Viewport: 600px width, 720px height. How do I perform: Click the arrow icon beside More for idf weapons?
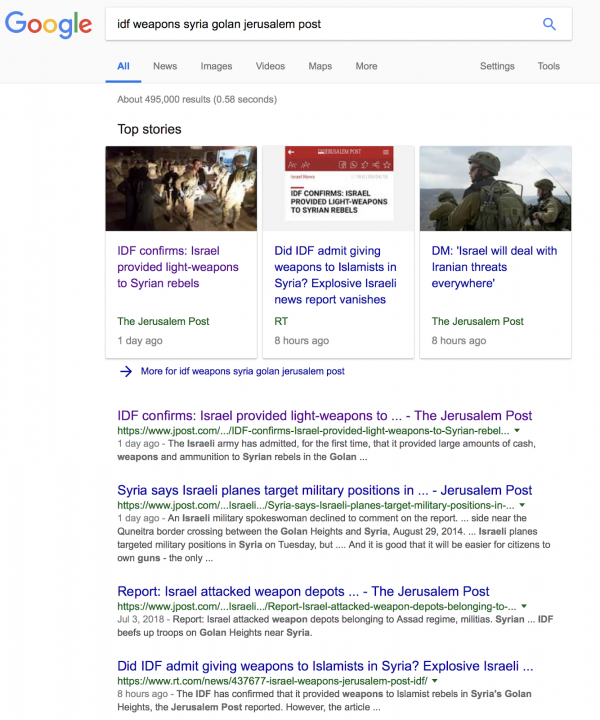pyautogui.click(x=126, y=371)
